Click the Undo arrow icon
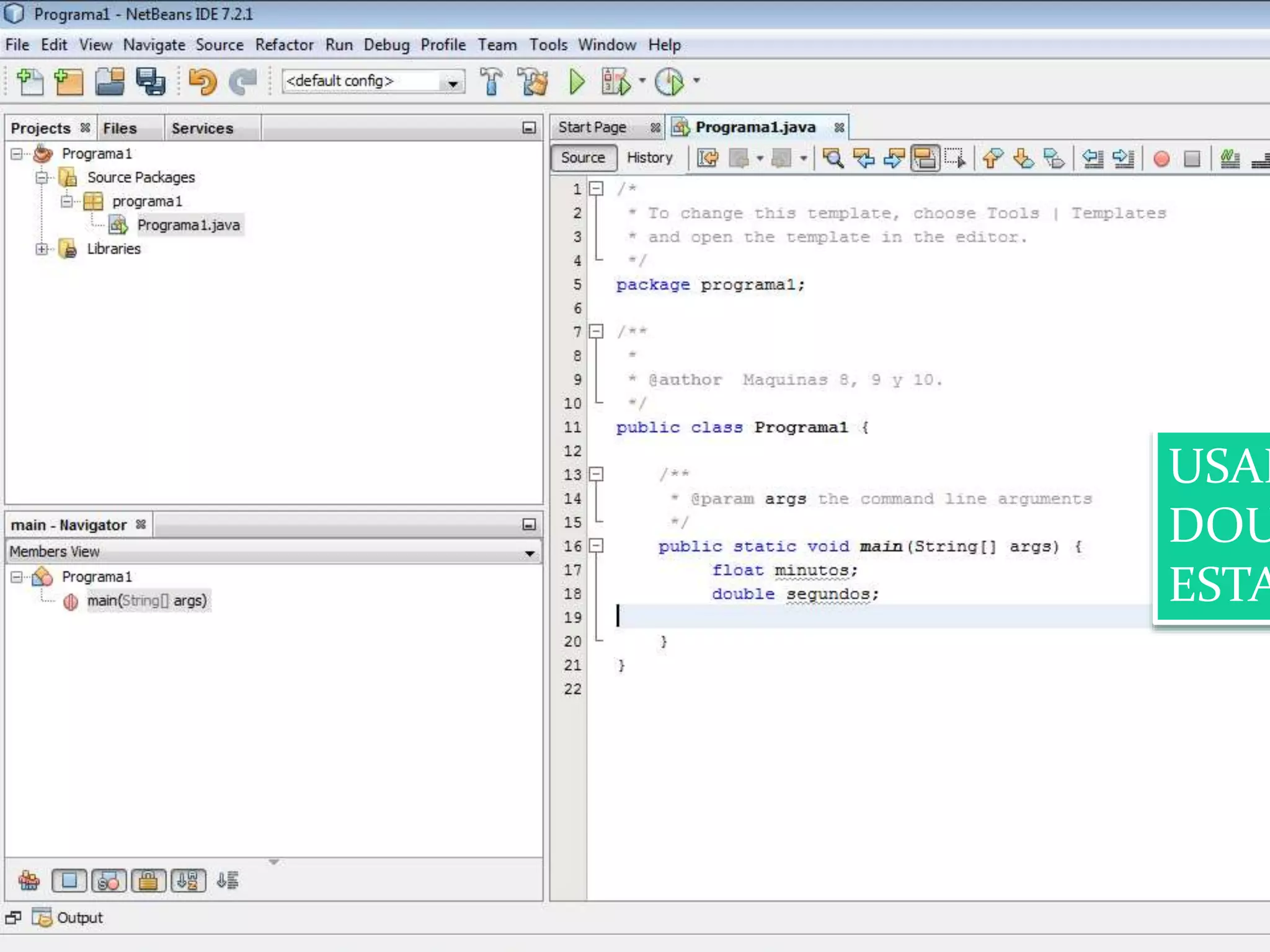Screen dimensions: 1270x952 (x=202, y=81)
